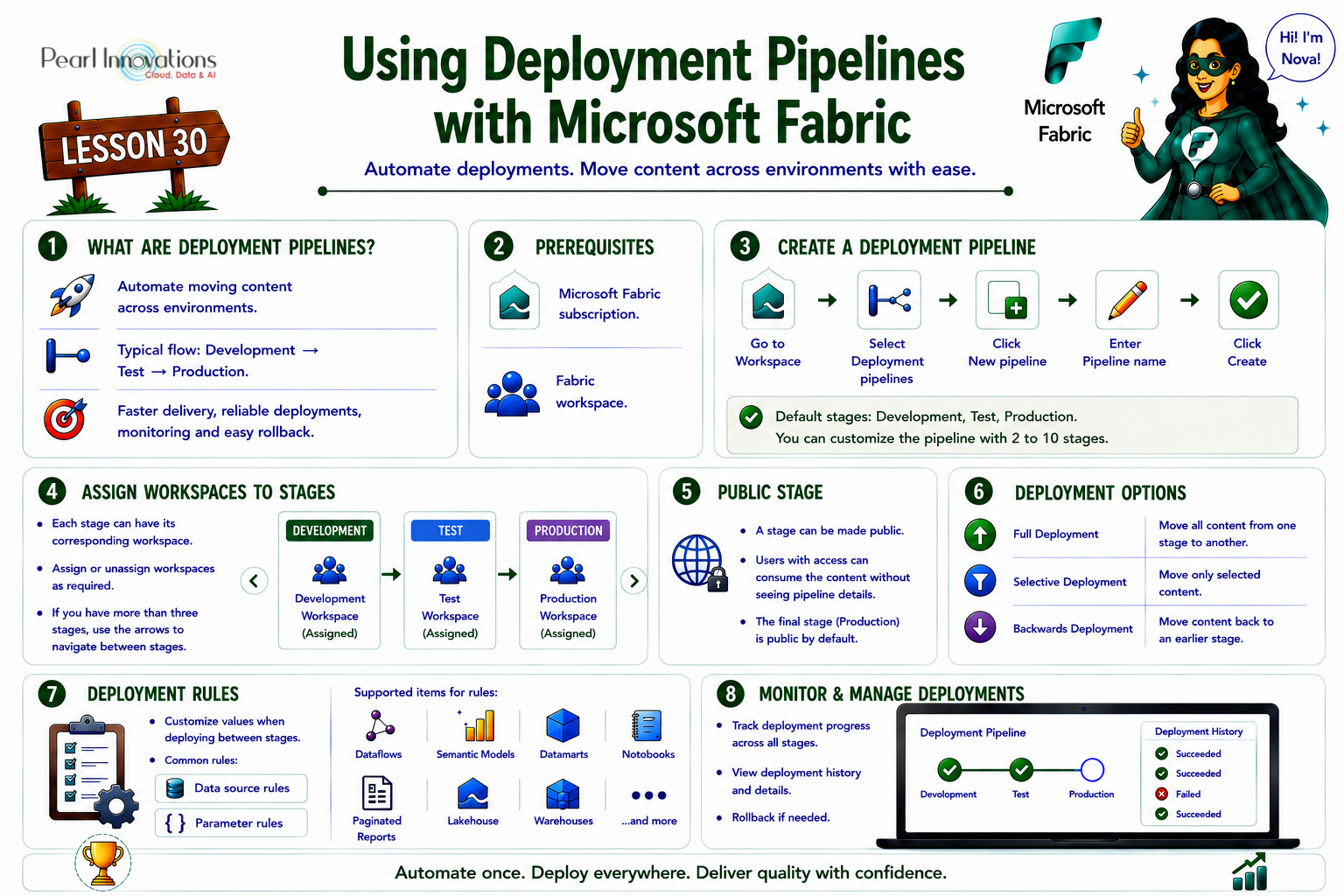
Task: Click the red target icon for Faster delivery
Action: [x=66, y=418]
